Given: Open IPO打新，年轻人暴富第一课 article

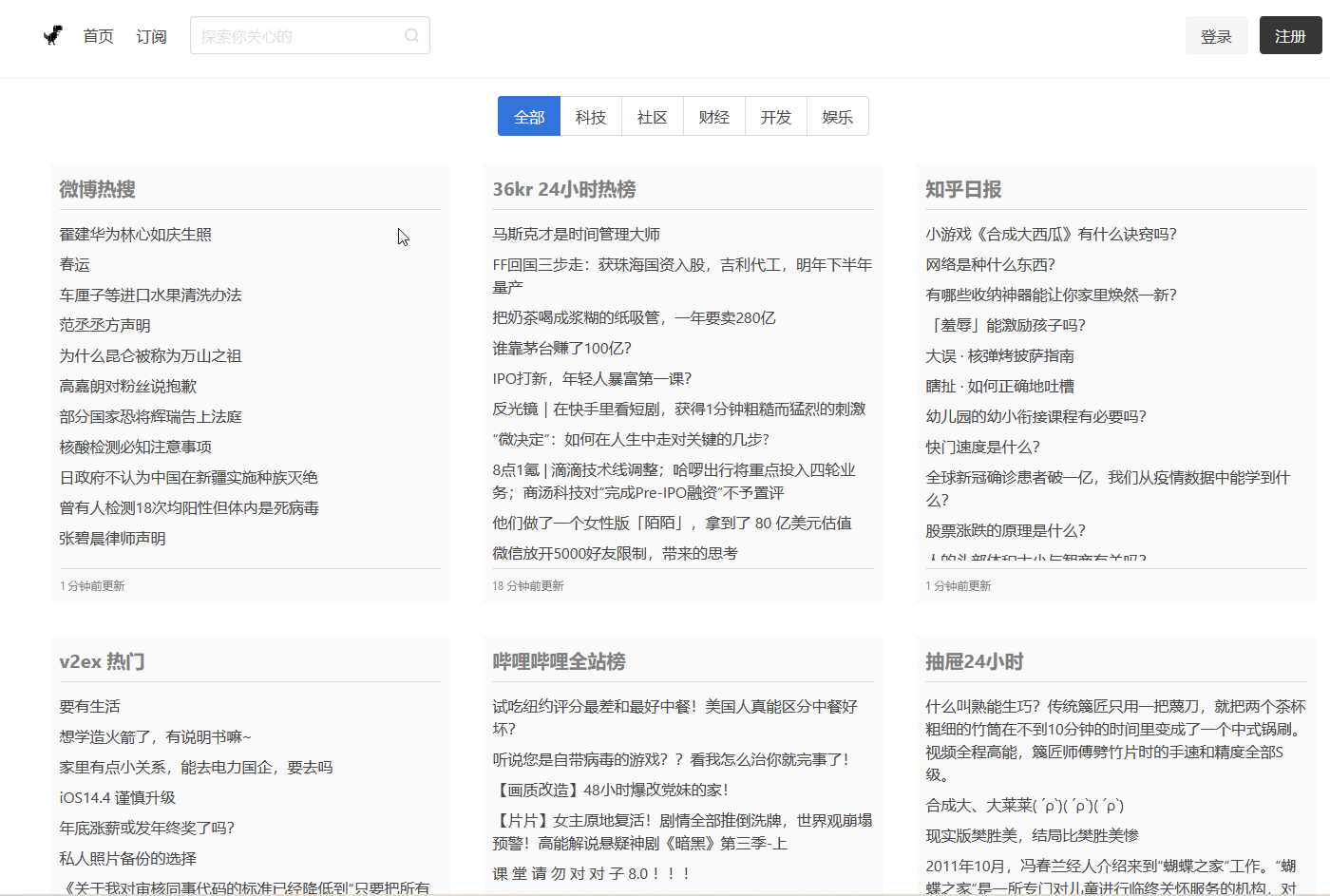Looking at the screenshot, I should point(592,379).
